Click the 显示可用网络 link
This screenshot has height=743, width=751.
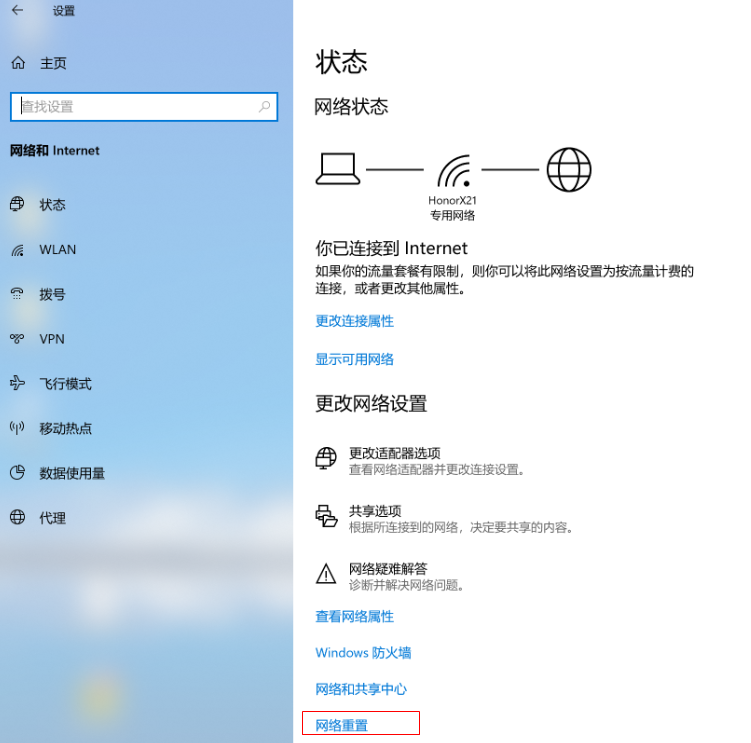[x=354, y=359]
